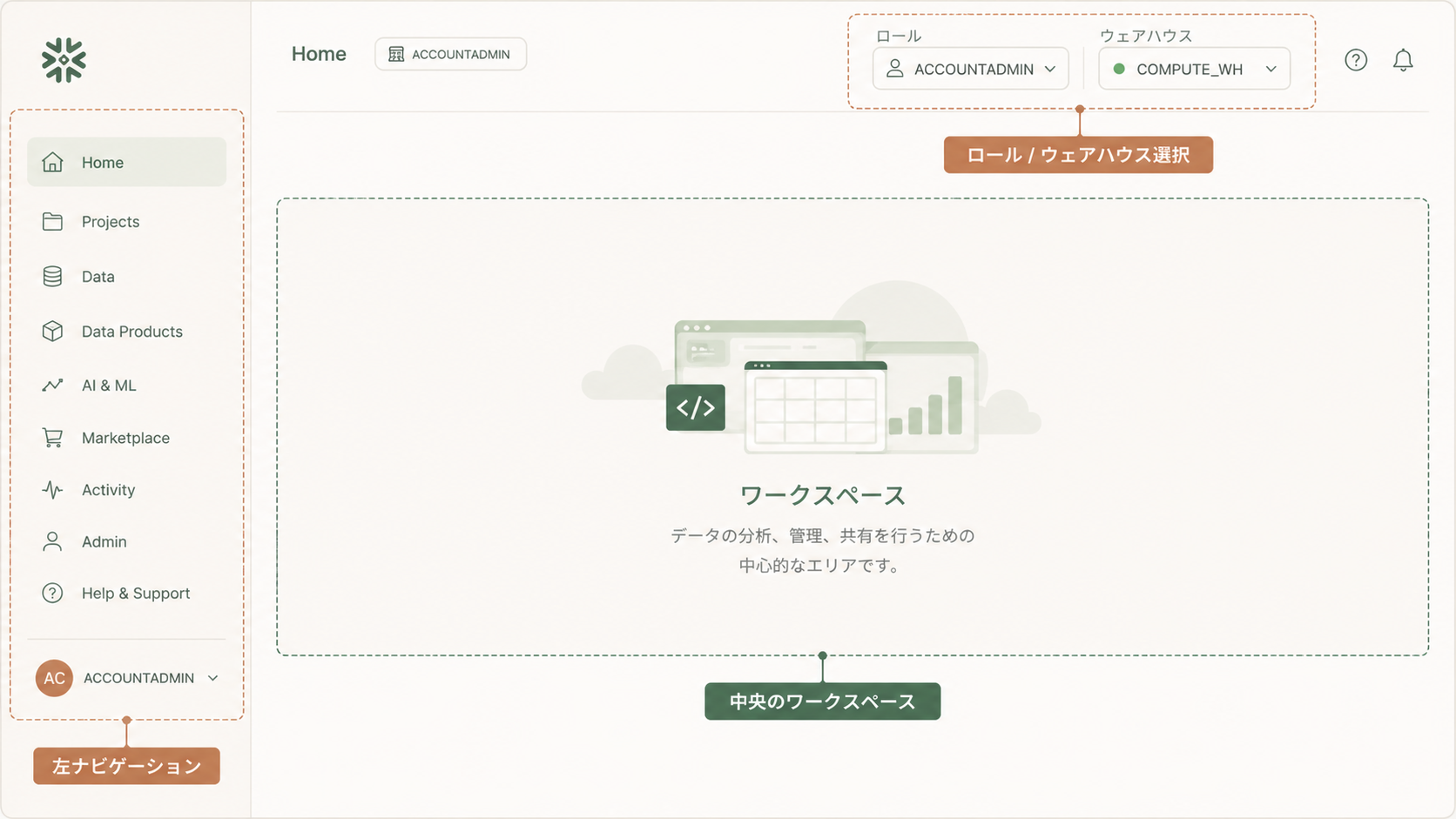Expand the ACCOUNTADMIN role dropdown
Screen dimensions: 1456x819
(970, 69)
